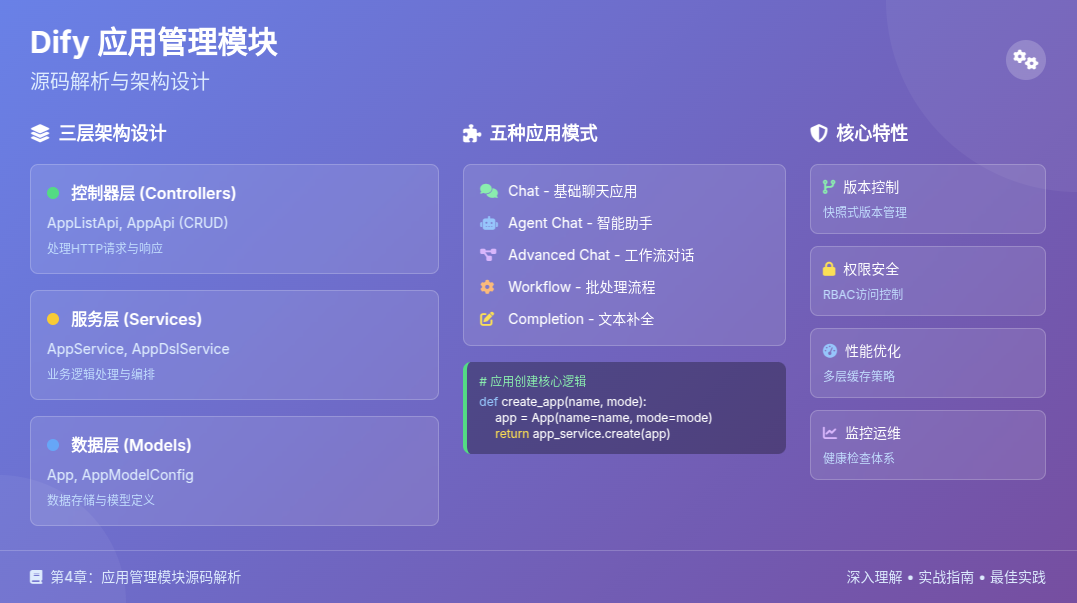Click the 版本控制 card title
The image size is (1077, 603).
pyautogui.click(x=871, y=187)
